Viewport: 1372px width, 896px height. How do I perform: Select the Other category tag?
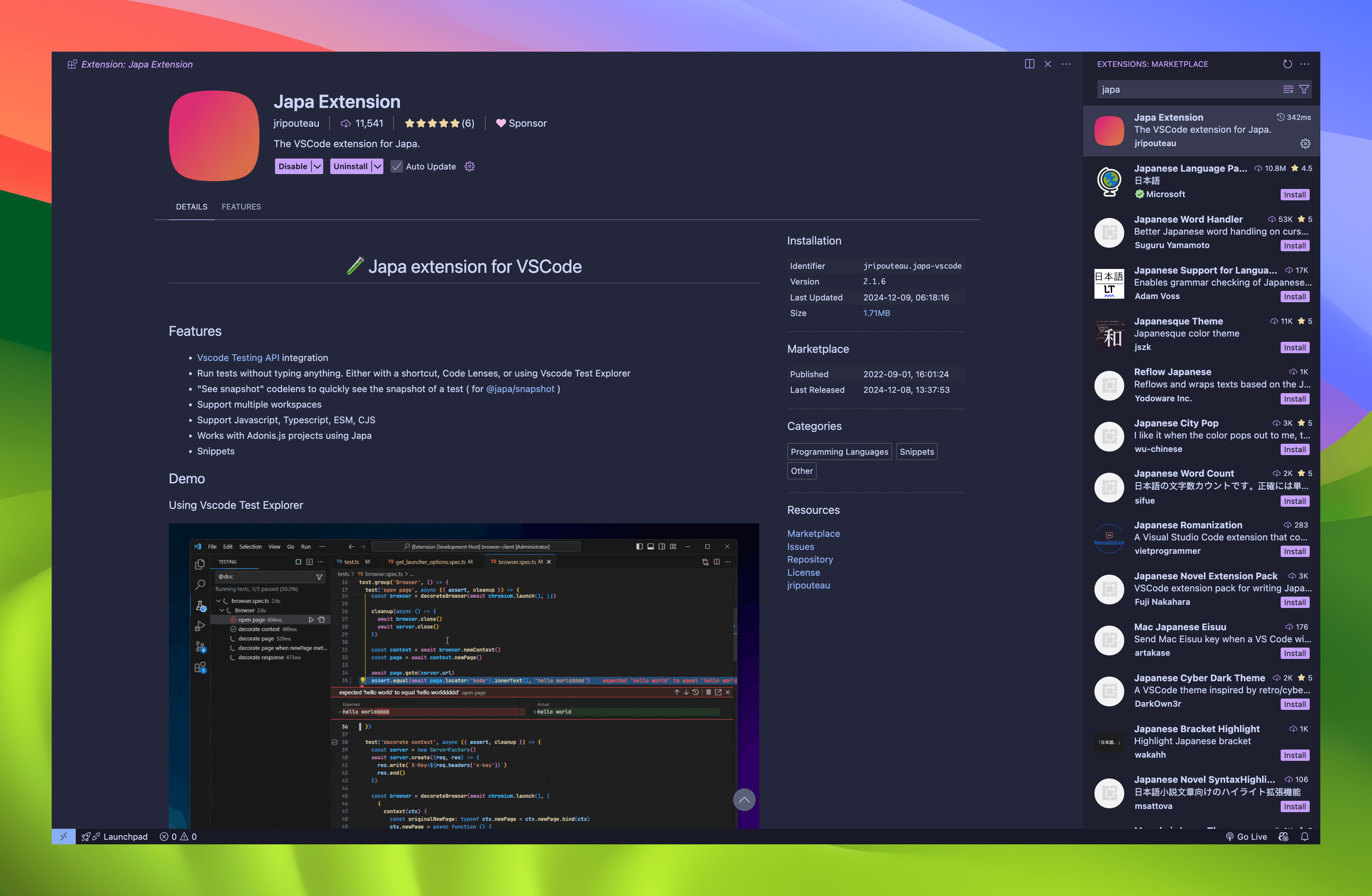tap(802, 471)
